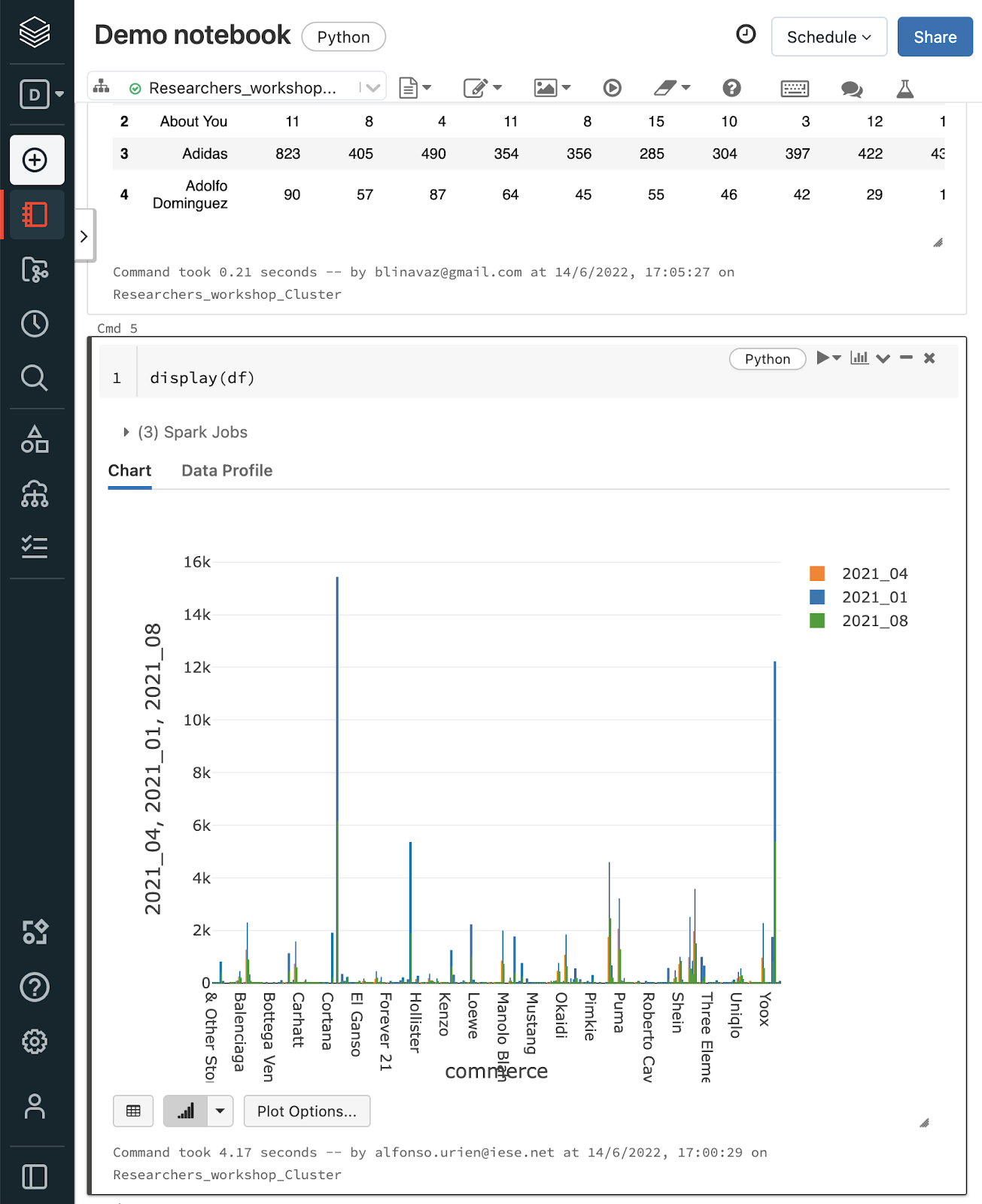Switch to the Data Profile tab
Image resolution: width=982 pixels, height=1204 pixels.
226,470
